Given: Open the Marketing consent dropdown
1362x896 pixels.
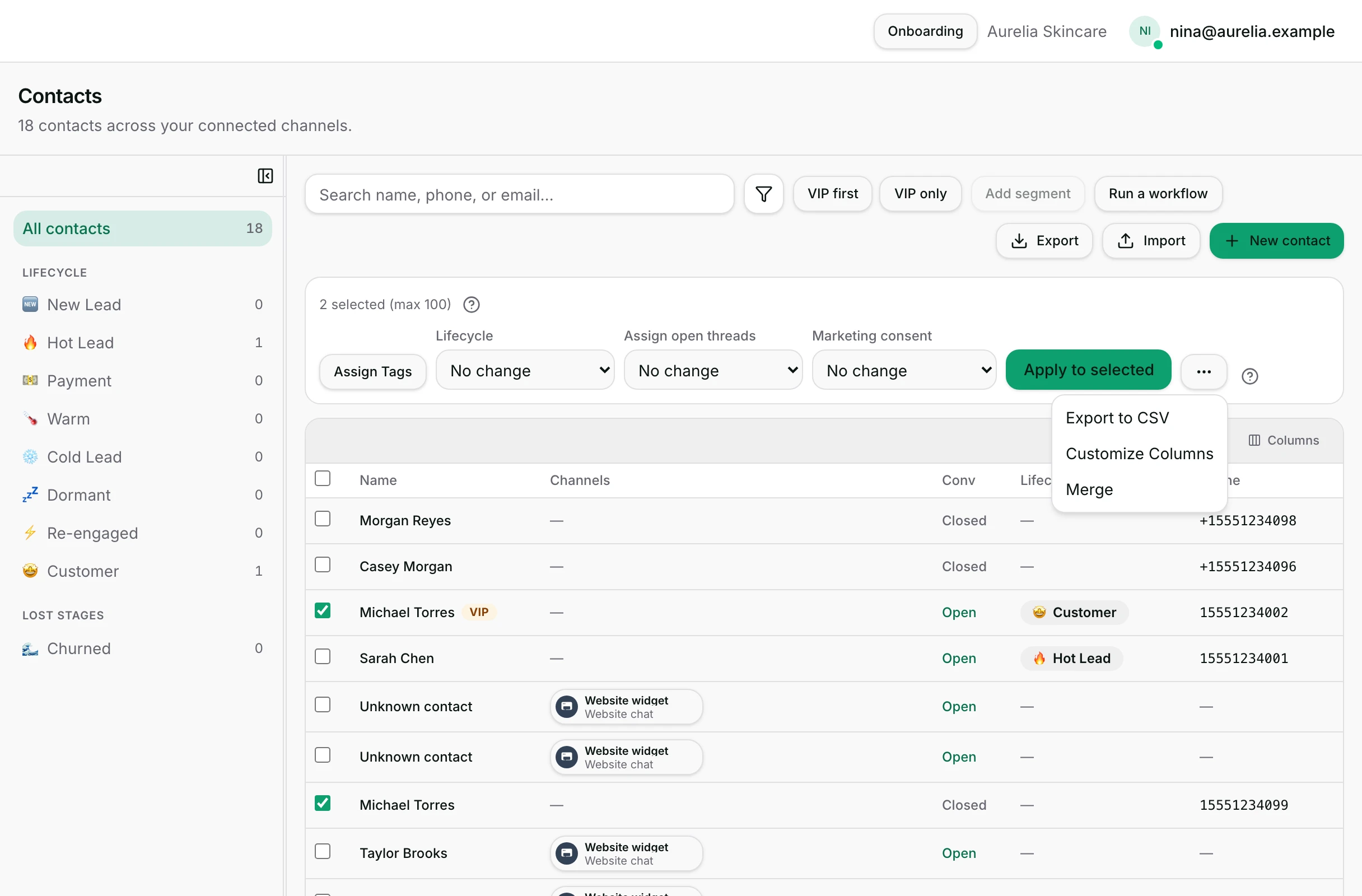Looking at the screenshot, I should (904, 370).
